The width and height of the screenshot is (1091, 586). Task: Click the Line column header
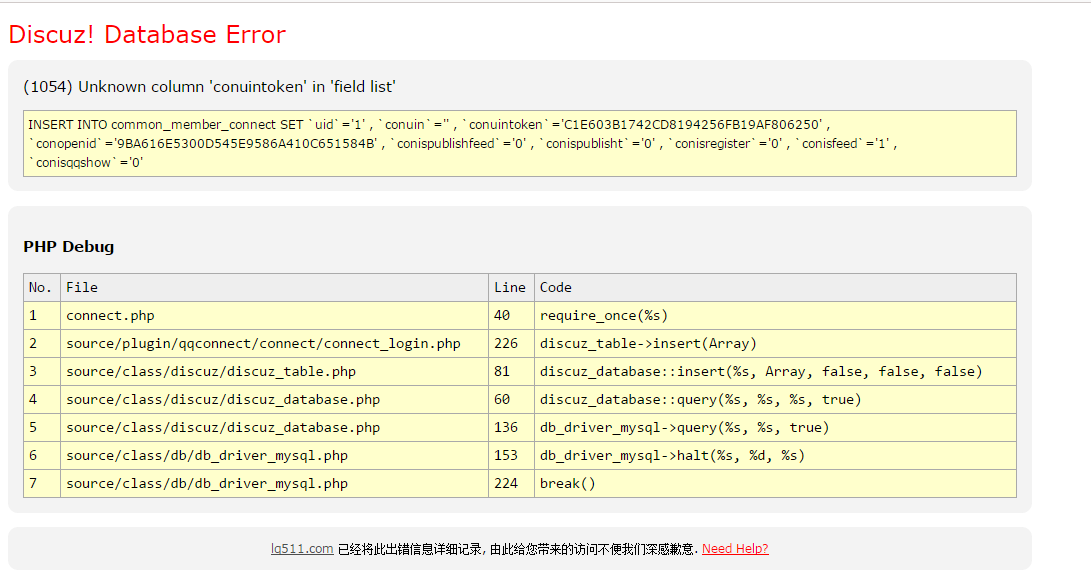(x=510, y=288)
